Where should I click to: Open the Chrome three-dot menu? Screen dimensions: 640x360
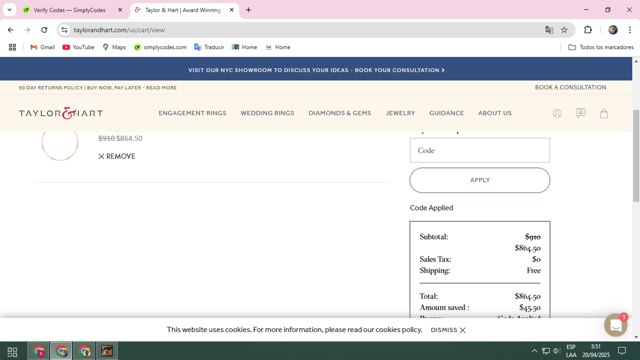pos(630,30)
